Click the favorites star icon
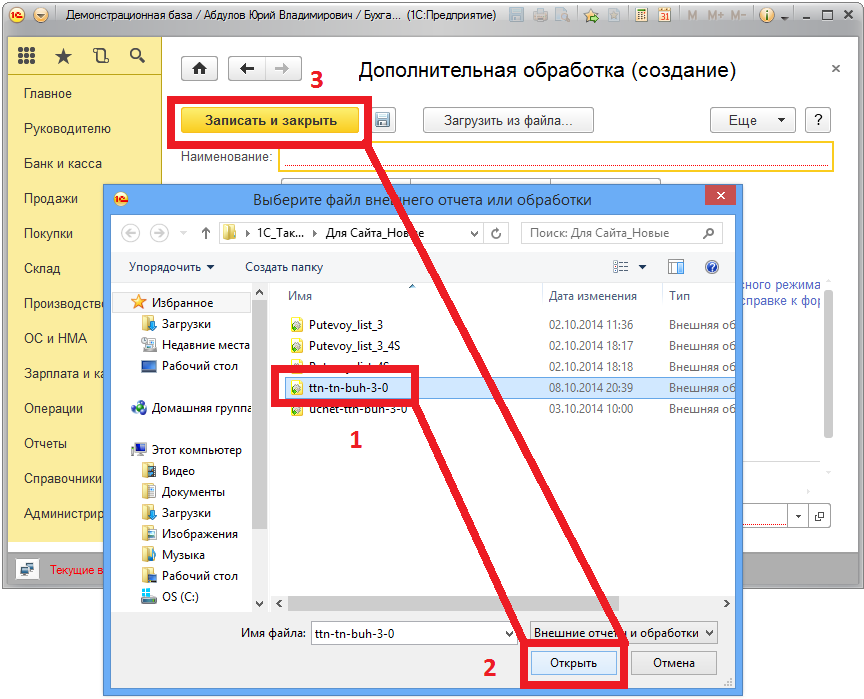Image resolution: width=864 pixels, height=699 pixels. (x=63, y=57)
